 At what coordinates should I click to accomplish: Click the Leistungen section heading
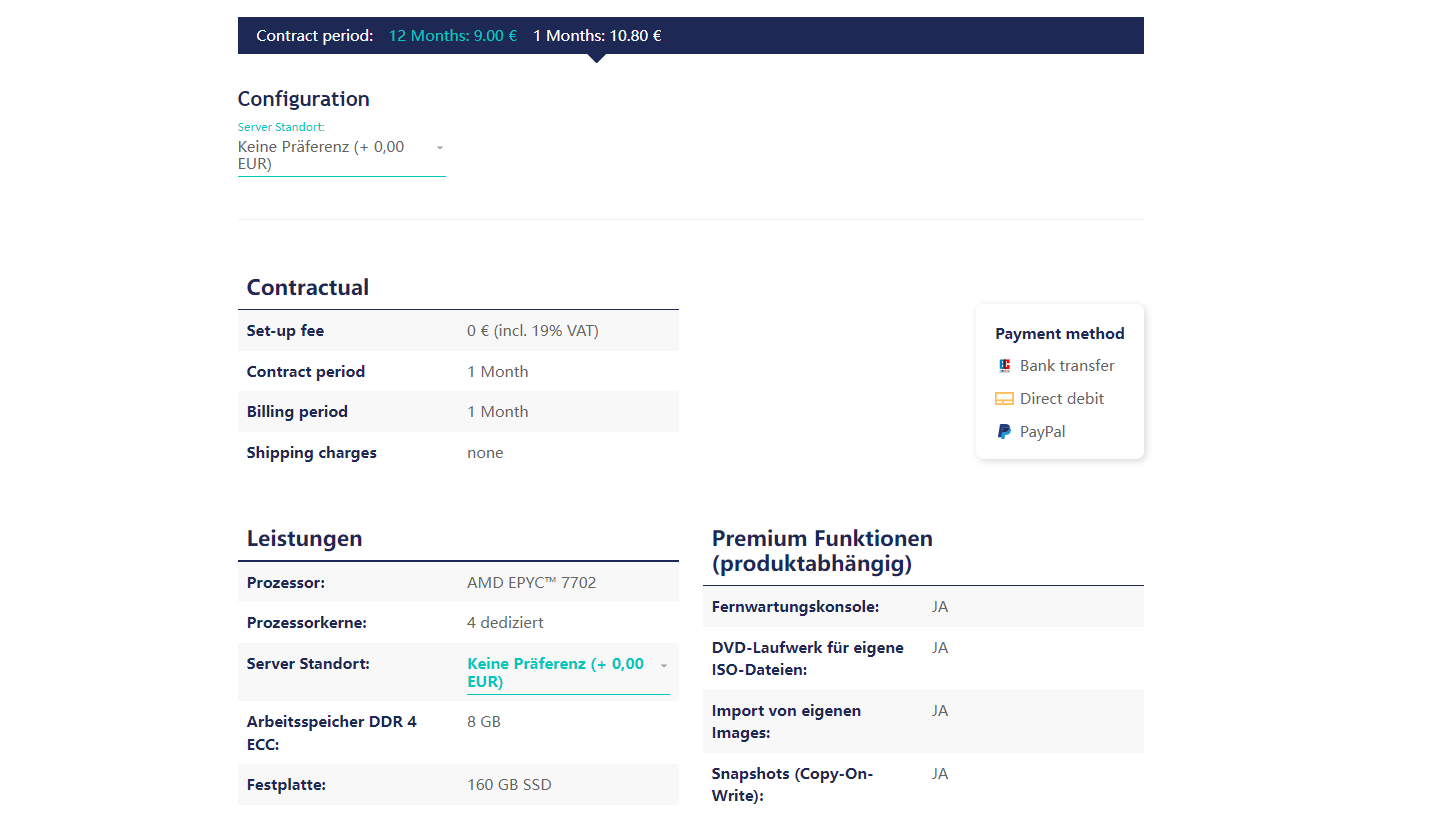[304, 539]
